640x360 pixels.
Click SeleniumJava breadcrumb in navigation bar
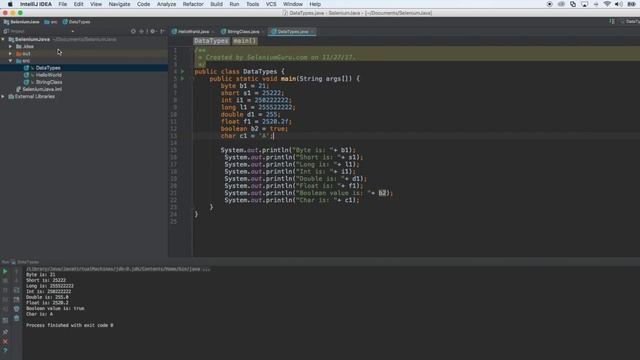pyautogui.click(x=22, y=22)
